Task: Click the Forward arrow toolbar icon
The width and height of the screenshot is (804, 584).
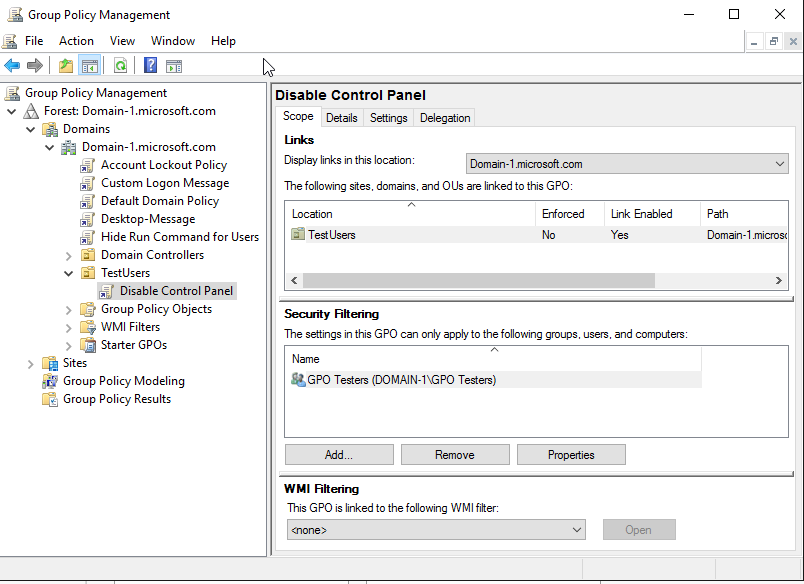Action: click(34, 66)
